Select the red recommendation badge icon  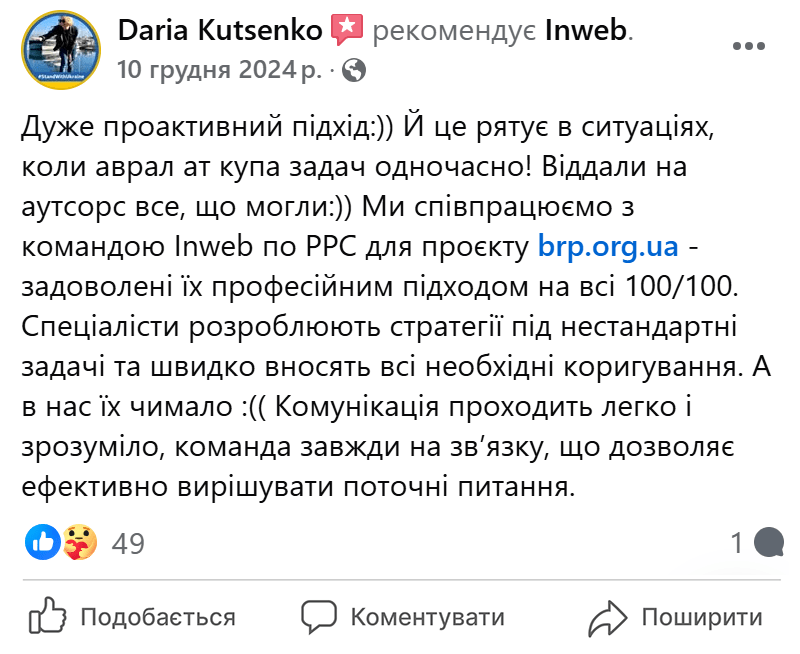(348, 28)
